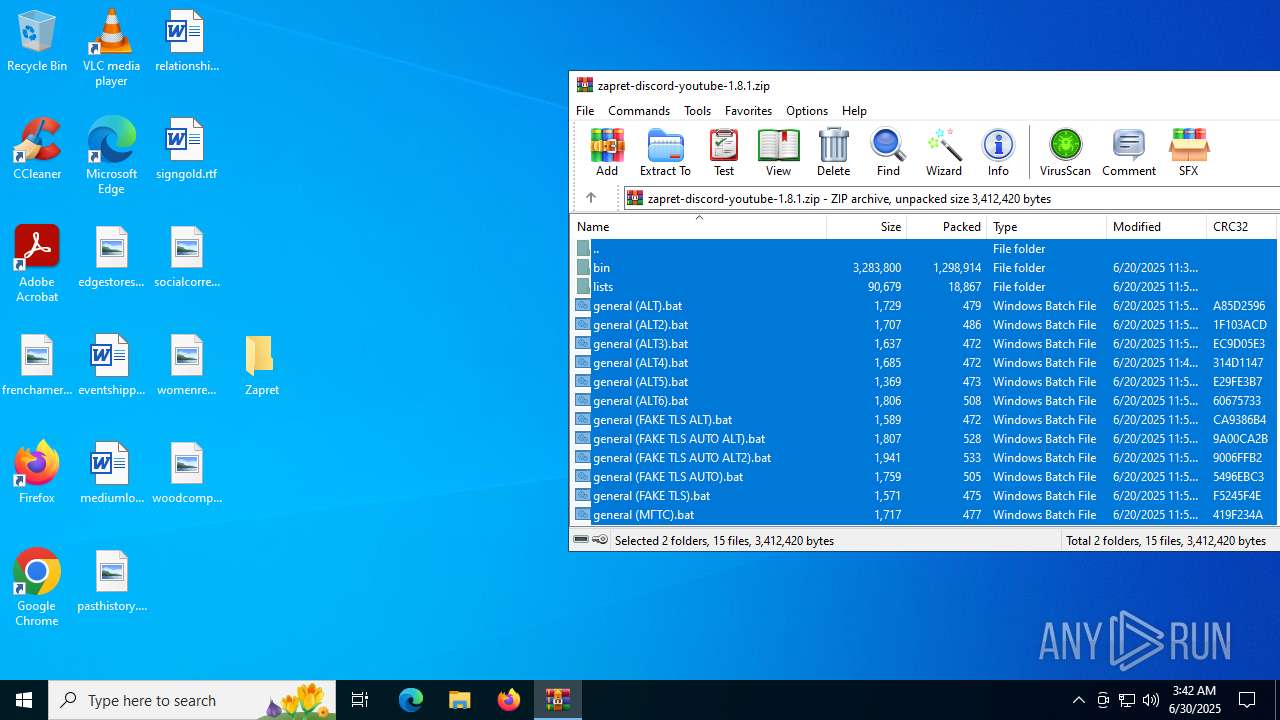Sort by the Name column header

(x=699, y=227)
